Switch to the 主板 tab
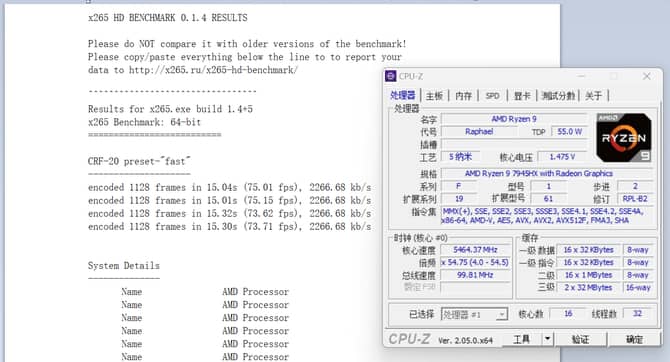The image size is (670, 362). pyautogui.click(x=435, y=96)
